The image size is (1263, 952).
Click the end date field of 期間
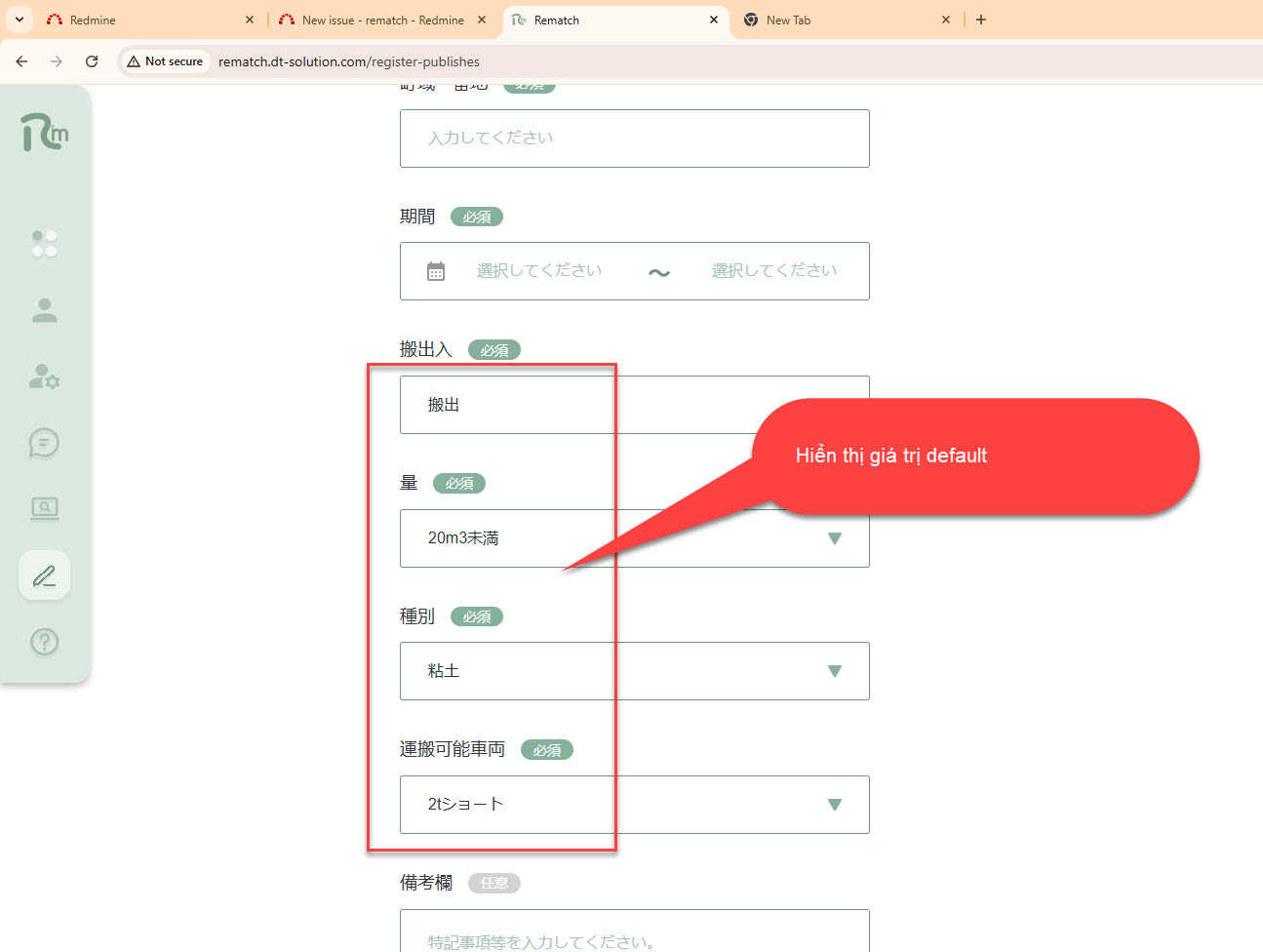tap(773, 271)
